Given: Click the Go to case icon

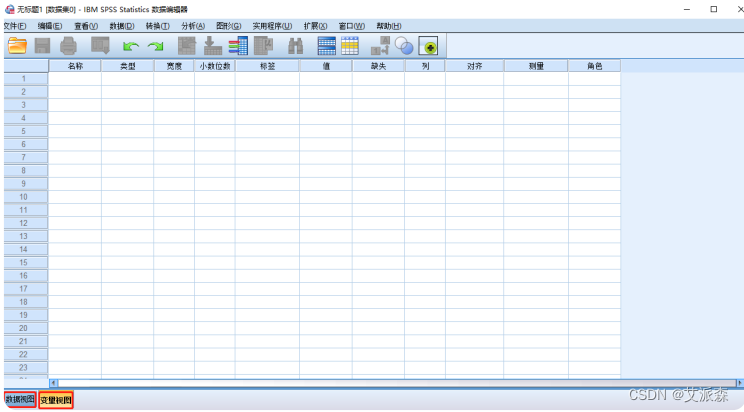Looking at the screenshot, I should point(187,46).
